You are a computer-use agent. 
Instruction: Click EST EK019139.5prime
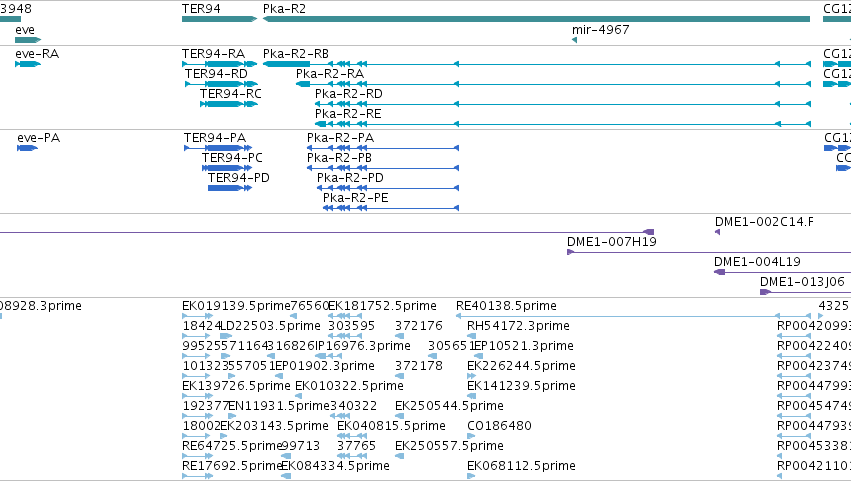[236, 306]
